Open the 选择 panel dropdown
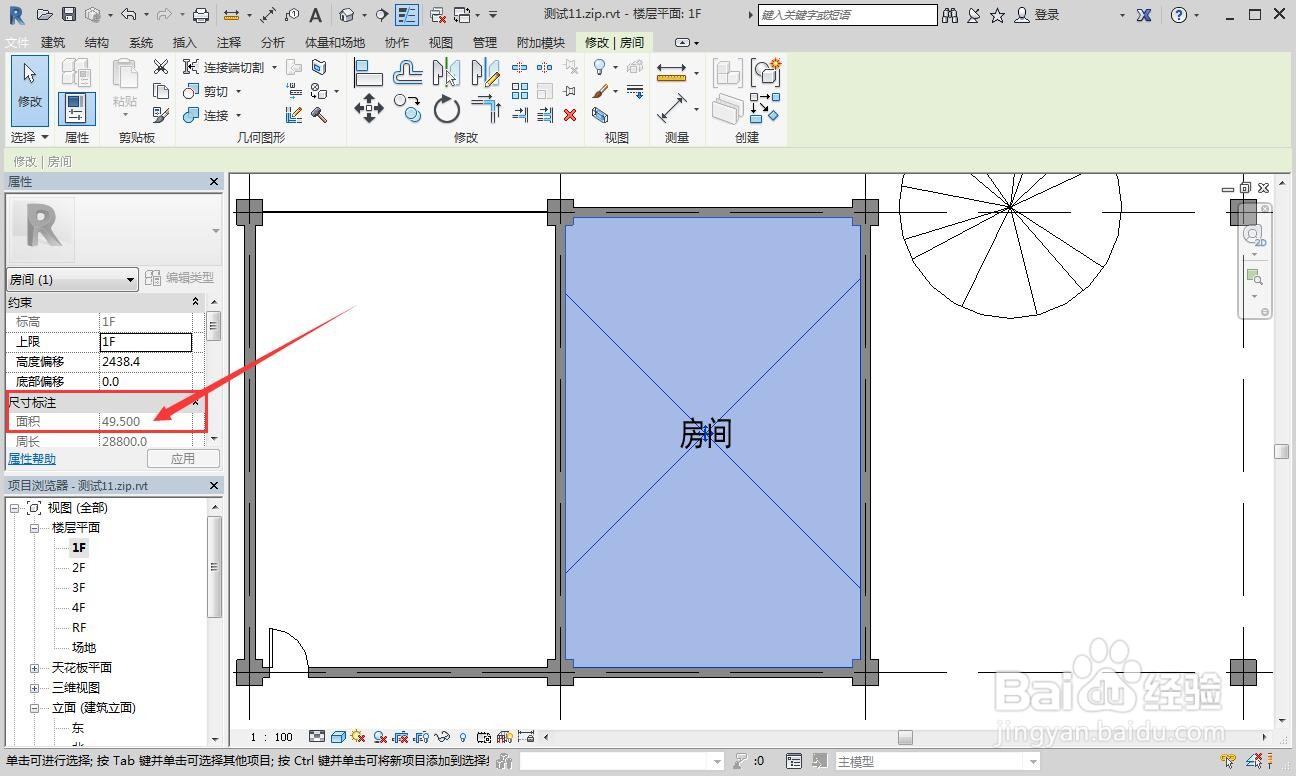This screenshot has width=1296, height=776. tap(30, 137)
